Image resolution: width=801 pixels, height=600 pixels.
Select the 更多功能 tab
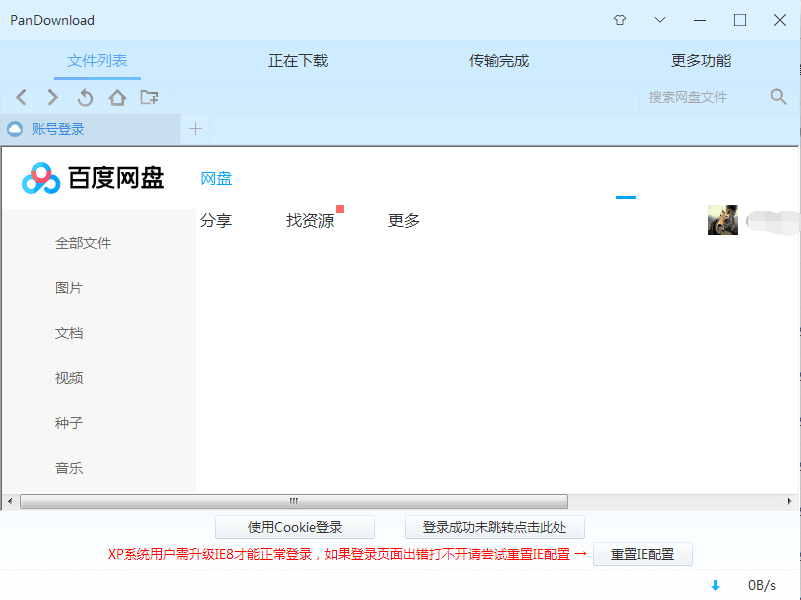click(700, 61)
